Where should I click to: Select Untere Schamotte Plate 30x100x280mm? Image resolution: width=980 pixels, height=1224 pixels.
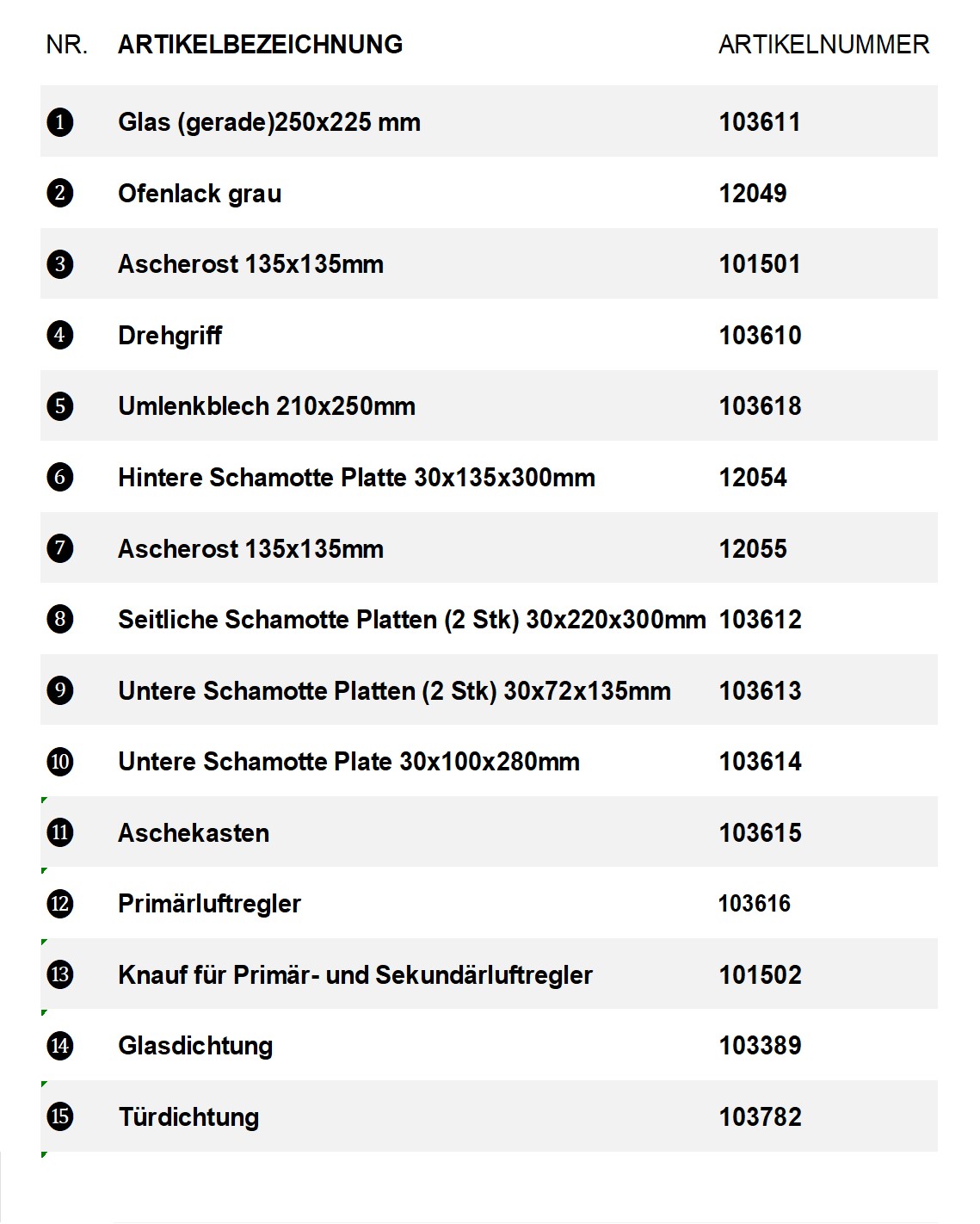(348, 762)
